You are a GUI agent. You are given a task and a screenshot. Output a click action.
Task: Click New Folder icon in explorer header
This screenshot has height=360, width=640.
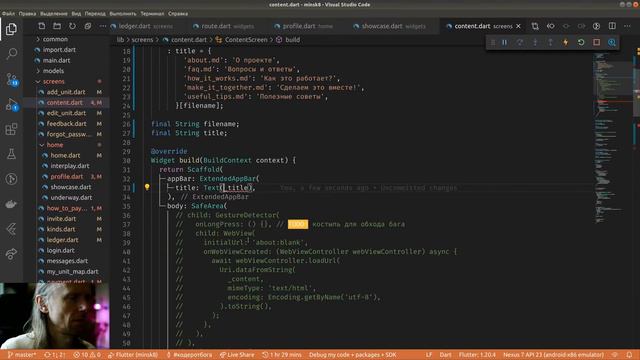[57, 26]
